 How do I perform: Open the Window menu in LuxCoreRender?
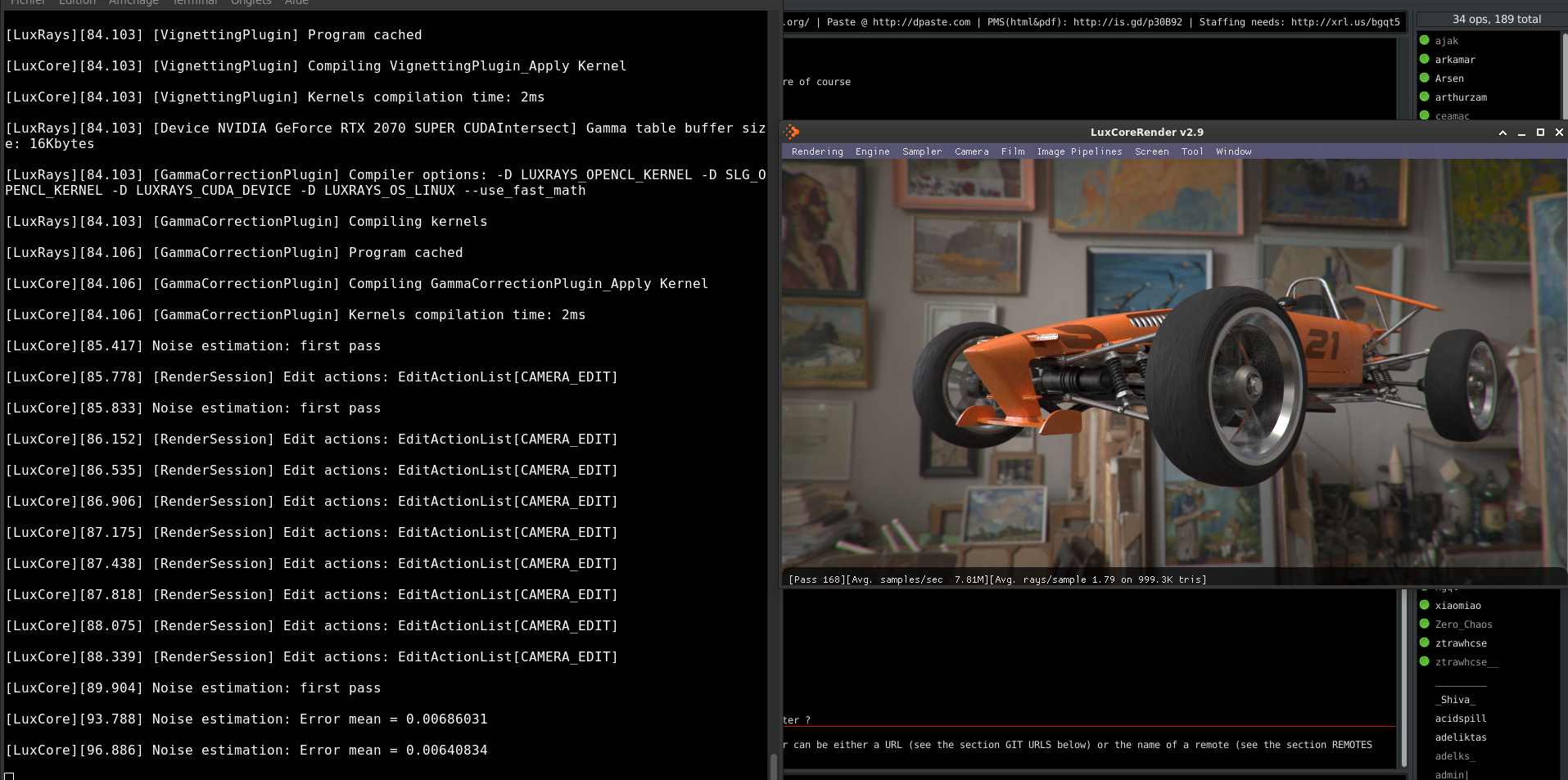click(1233, 151)
